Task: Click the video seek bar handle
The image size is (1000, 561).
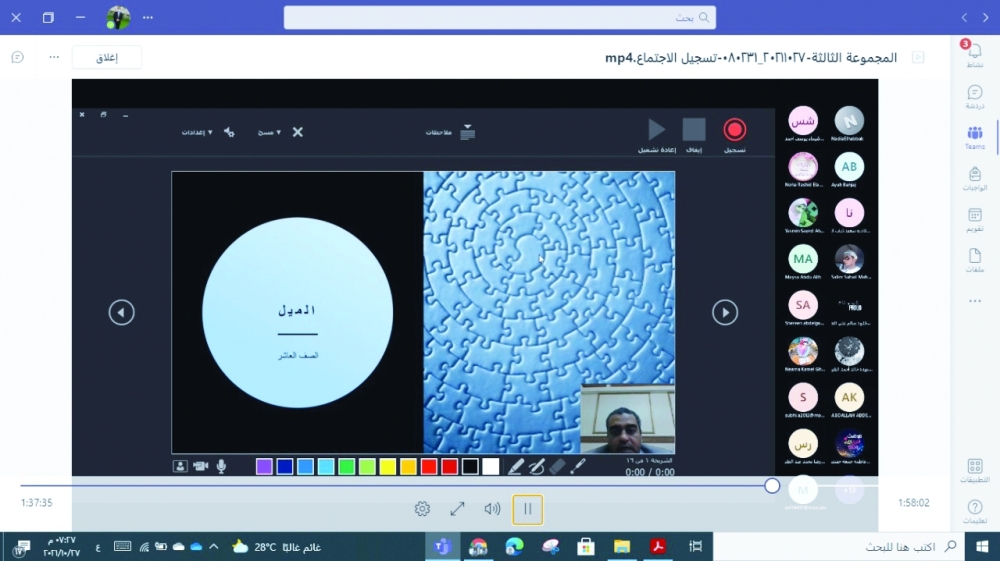Action: click(x=772, y=486)
